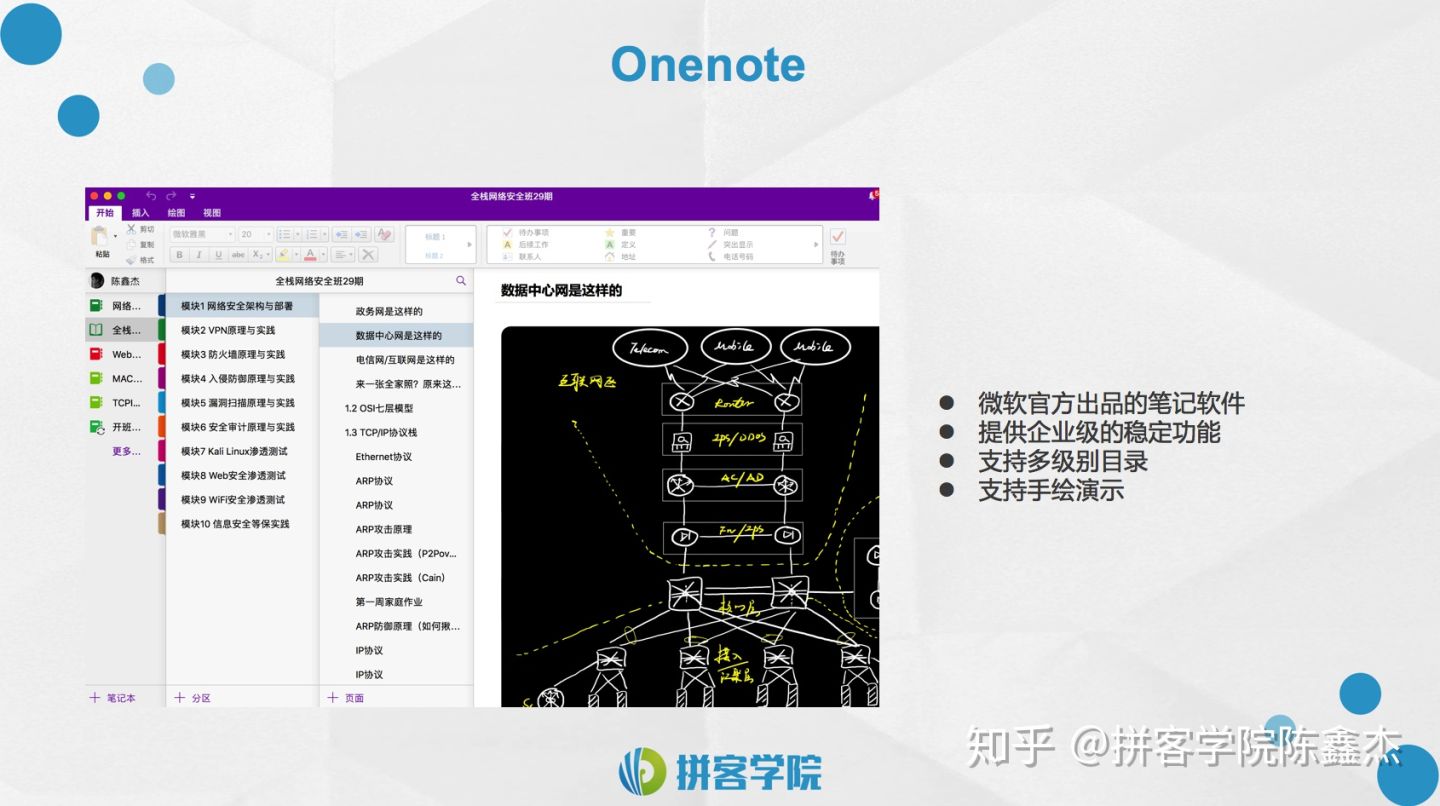Toggle italic formatting

(x=198, y=254)
